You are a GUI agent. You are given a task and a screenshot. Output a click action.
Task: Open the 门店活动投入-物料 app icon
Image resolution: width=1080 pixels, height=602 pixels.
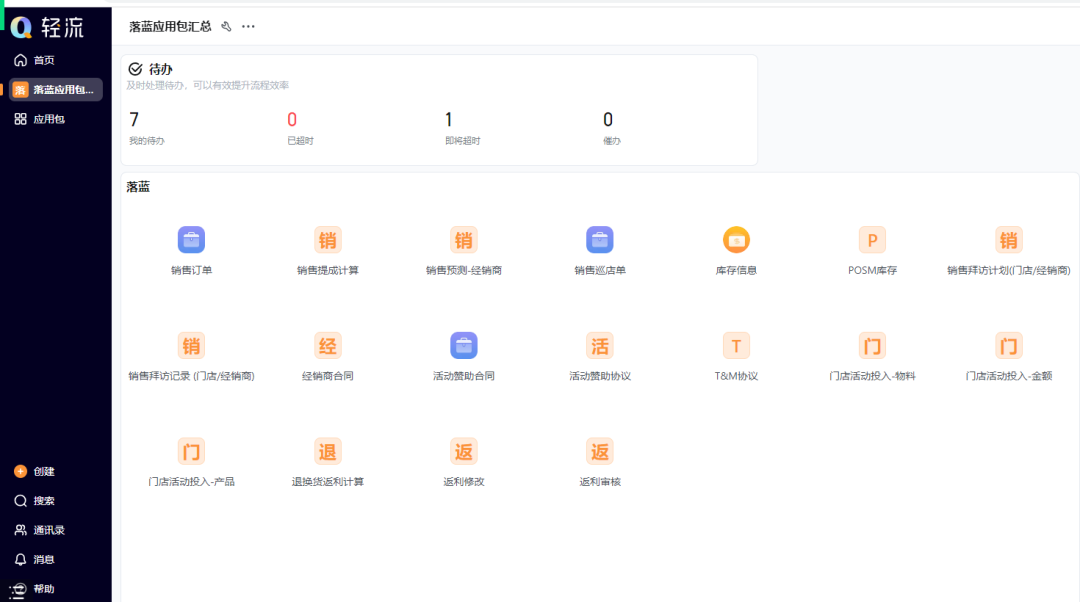872,346
